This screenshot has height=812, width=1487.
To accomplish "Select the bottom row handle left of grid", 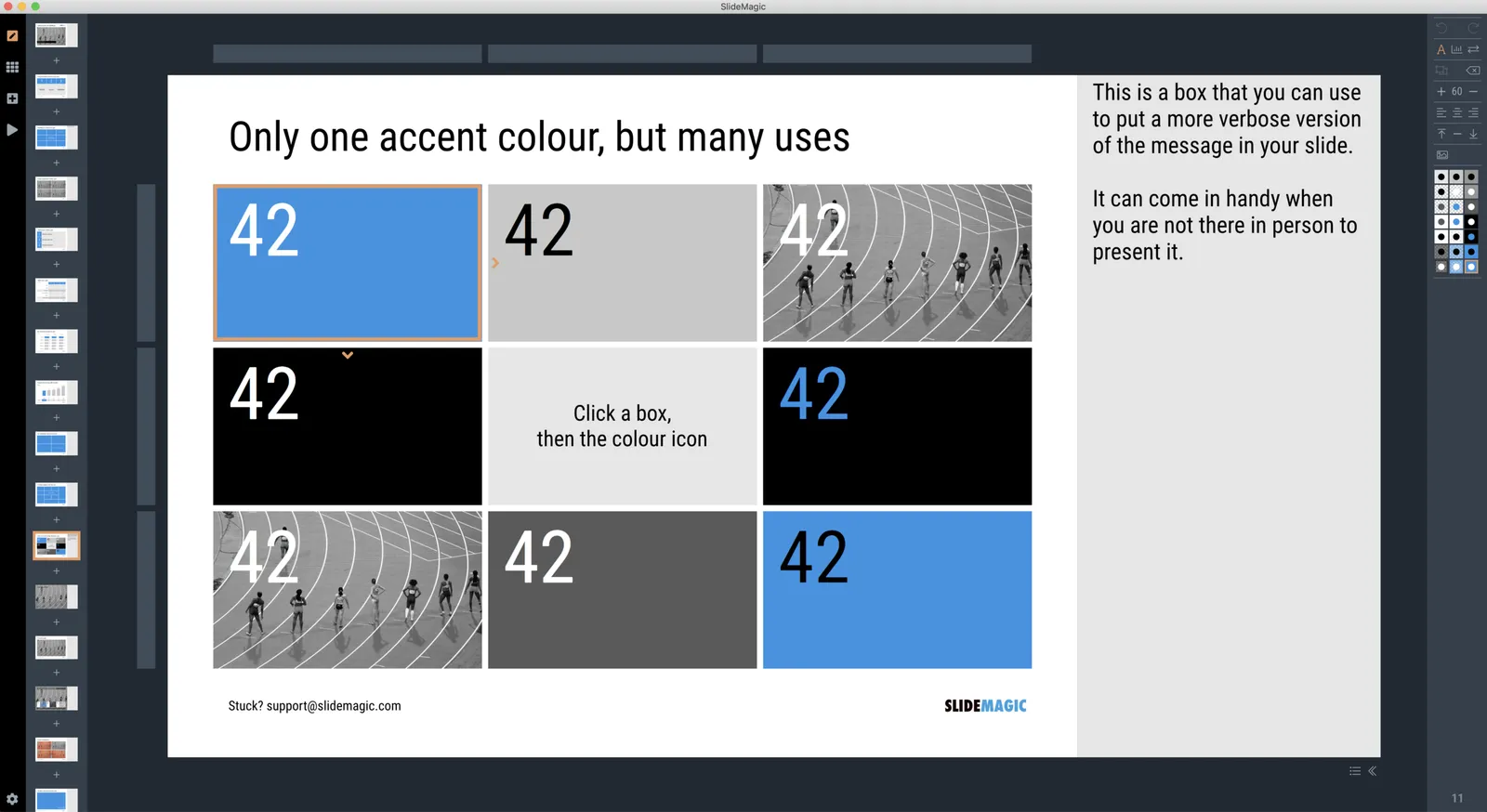I will (x=146, y=590).
